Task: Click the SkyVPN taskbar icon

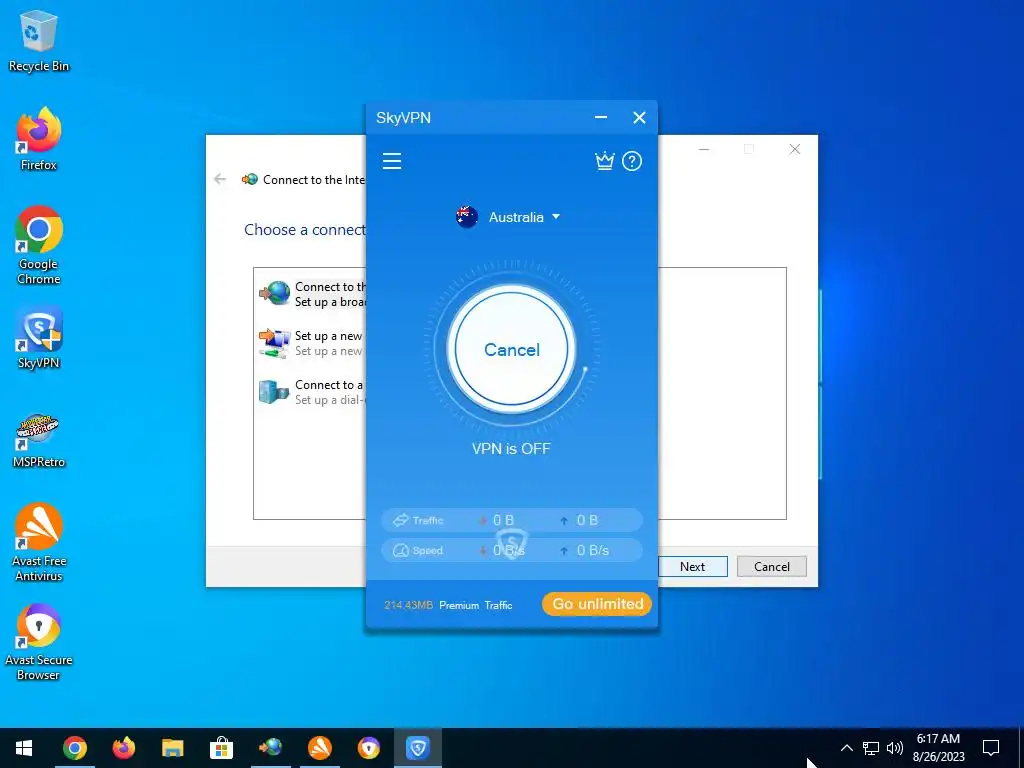Action: tap(417, 748)
